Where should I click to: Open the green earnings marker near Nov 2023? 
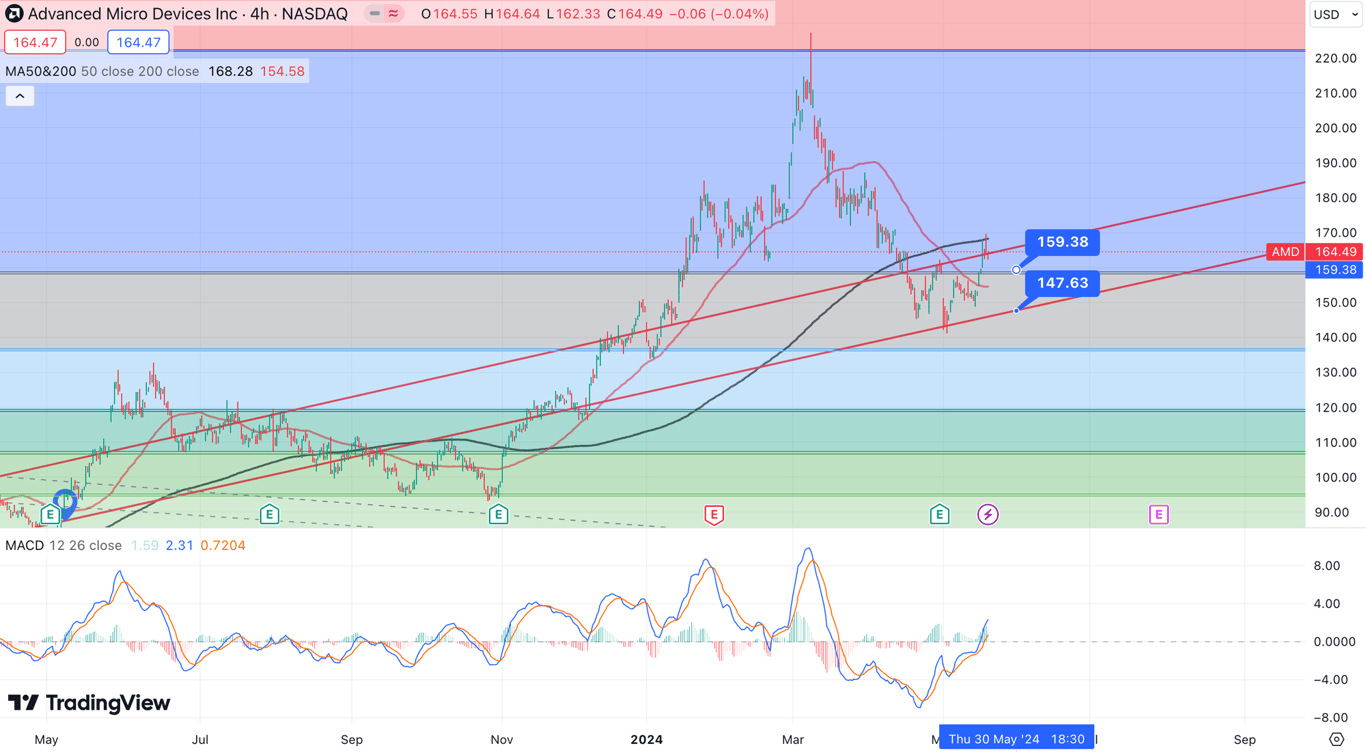[498, 515]
